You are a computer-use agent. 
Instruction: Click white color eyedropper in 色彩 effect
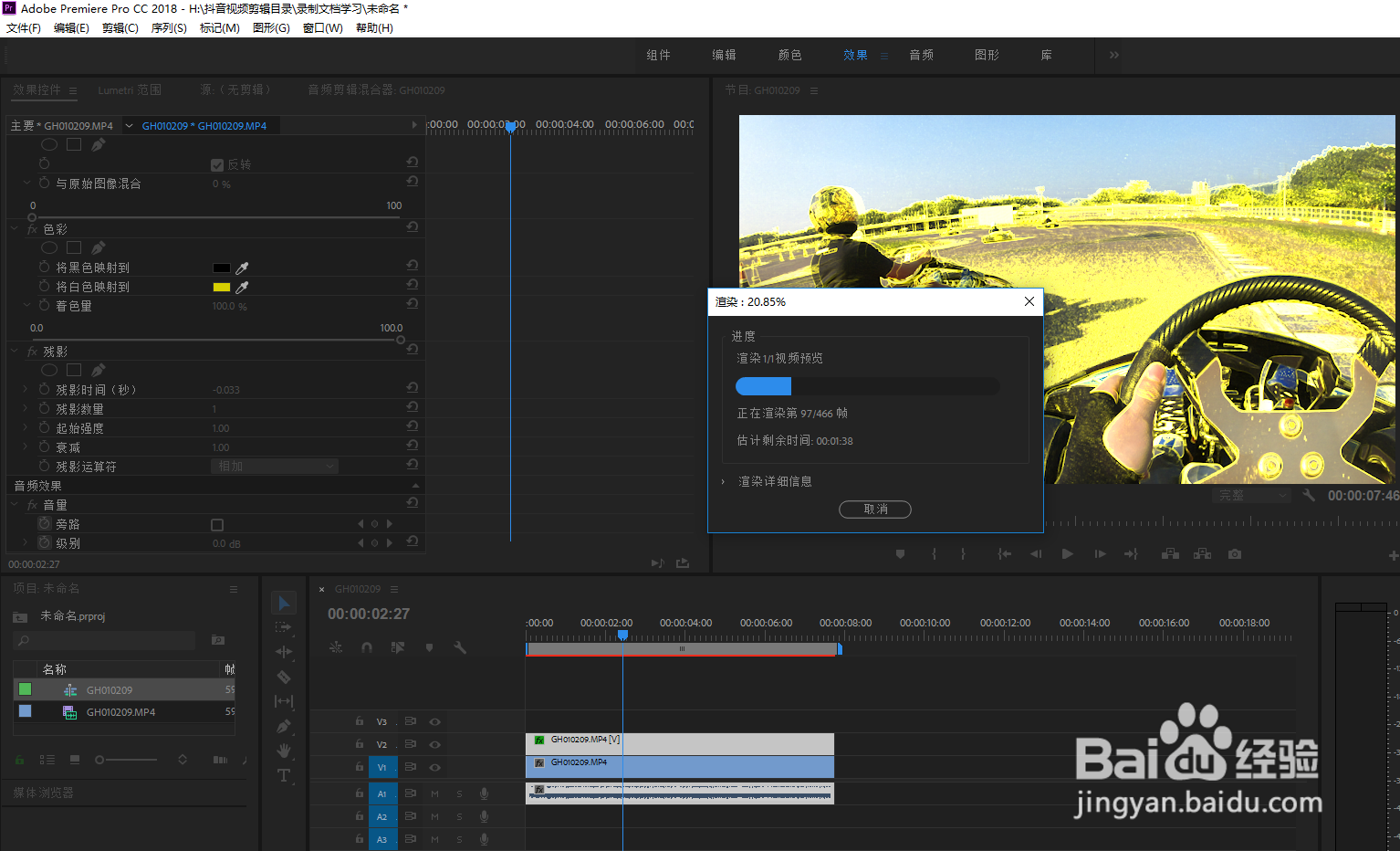[243, 287]
